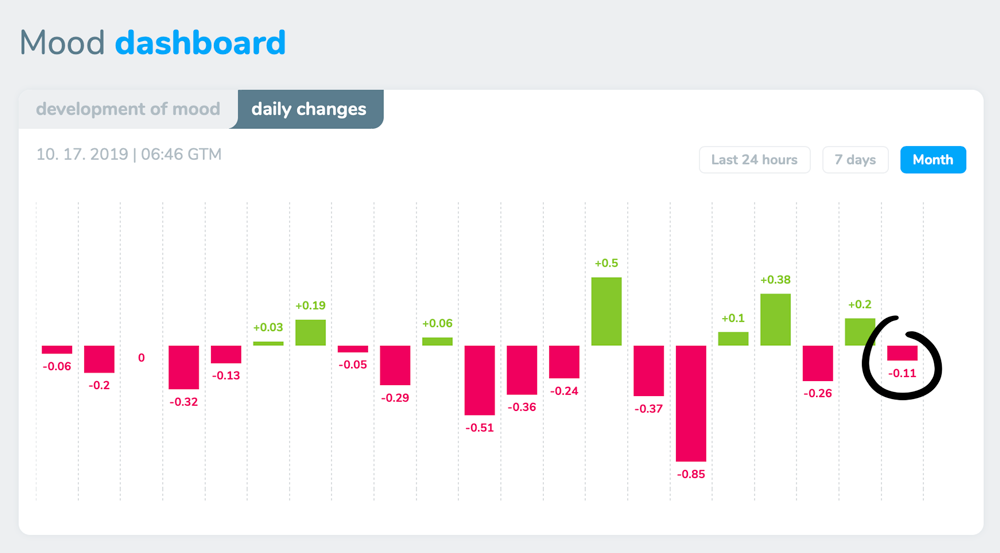This screenshot has height=553, width=1000.
Task: Click the red -0.32 bar
Action: coord(184,367)
